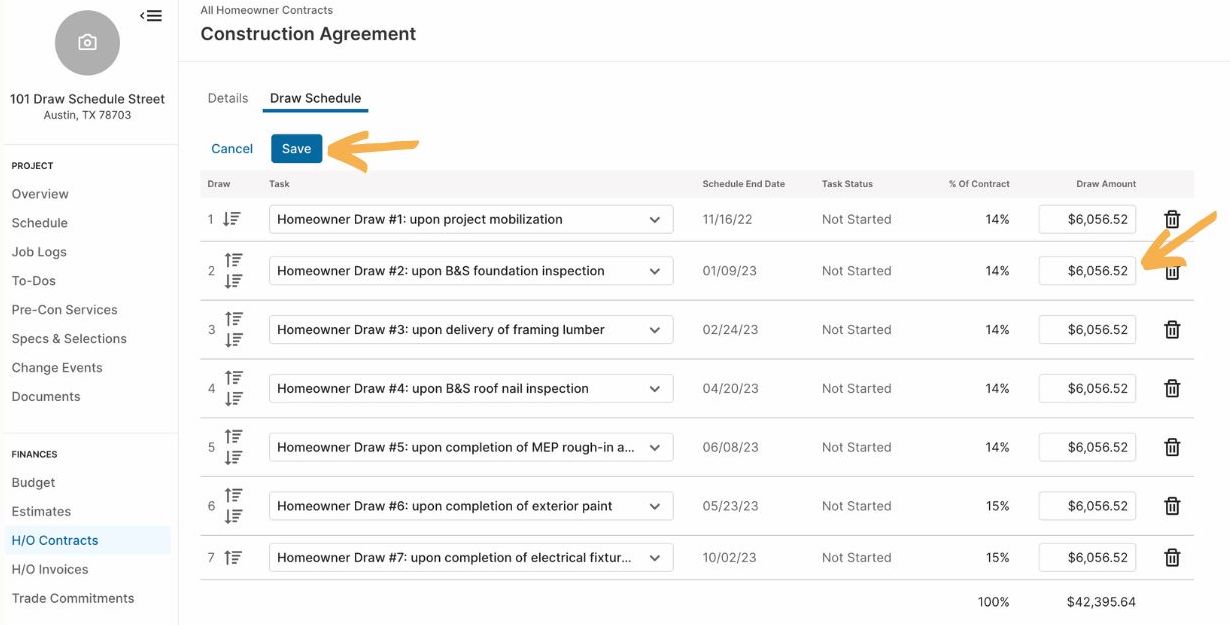Open task dropdown for Homeowner Draw #6
The width and height of the screenshot is (1230, 625).
pyautogui.click(x=471, y=506)
